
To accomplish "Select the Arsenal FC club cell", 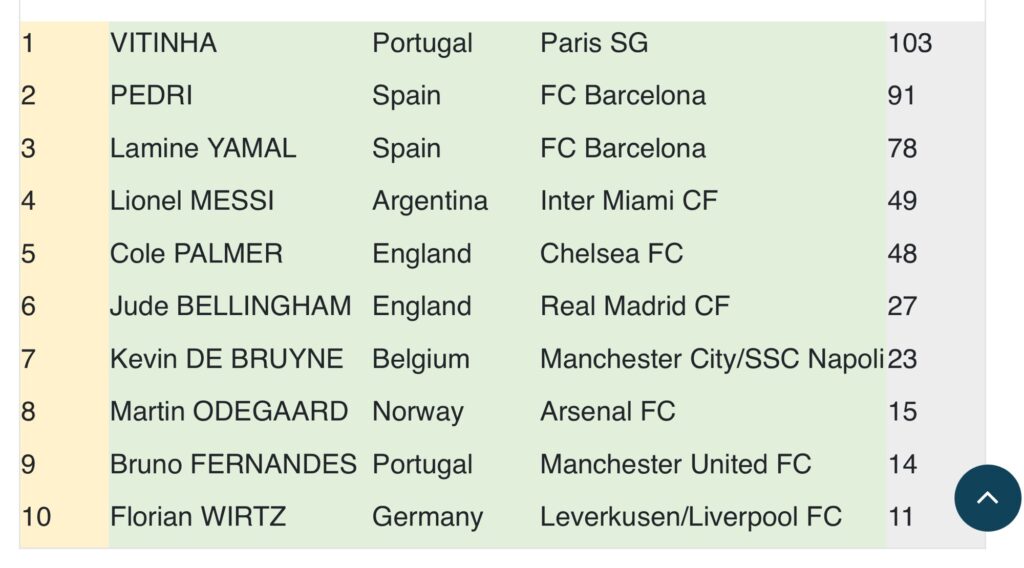I will tap(607, 412).
